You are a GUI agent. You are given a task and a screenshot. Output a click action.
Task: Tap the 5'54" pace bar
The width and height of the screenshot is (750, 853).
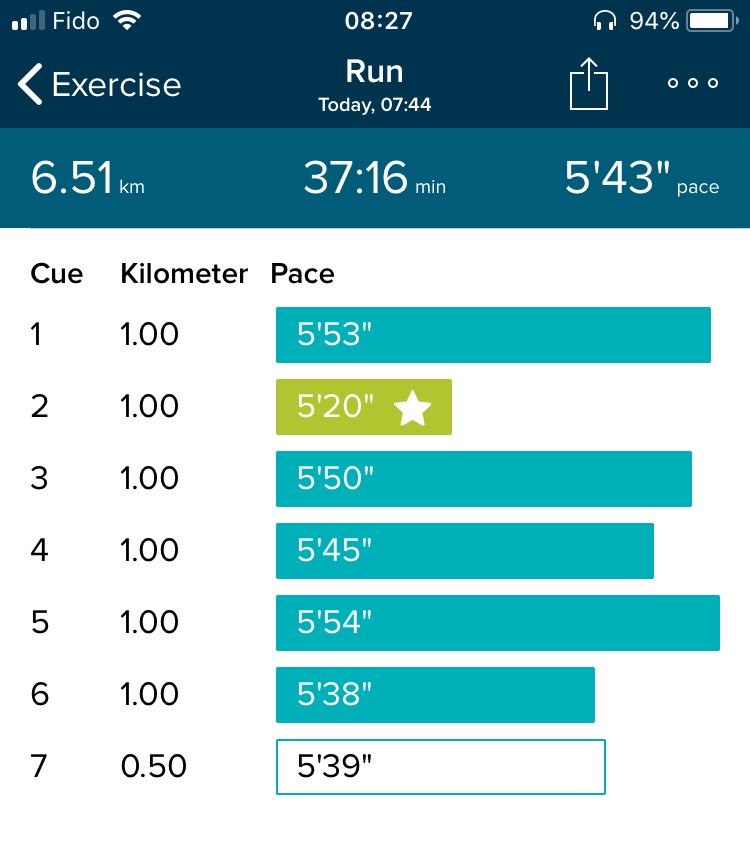[x=497, y=623]
